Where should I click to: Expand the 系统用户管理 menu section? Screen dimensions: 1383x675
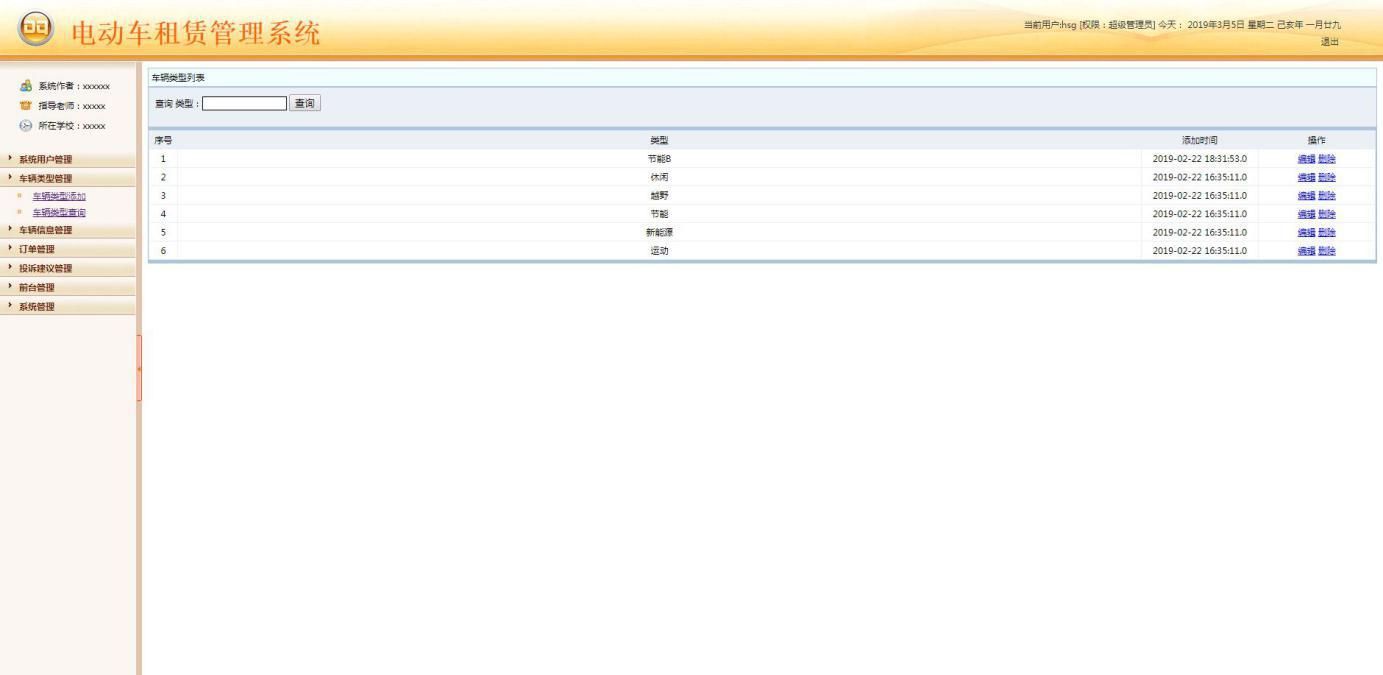[x=68, y=159]
